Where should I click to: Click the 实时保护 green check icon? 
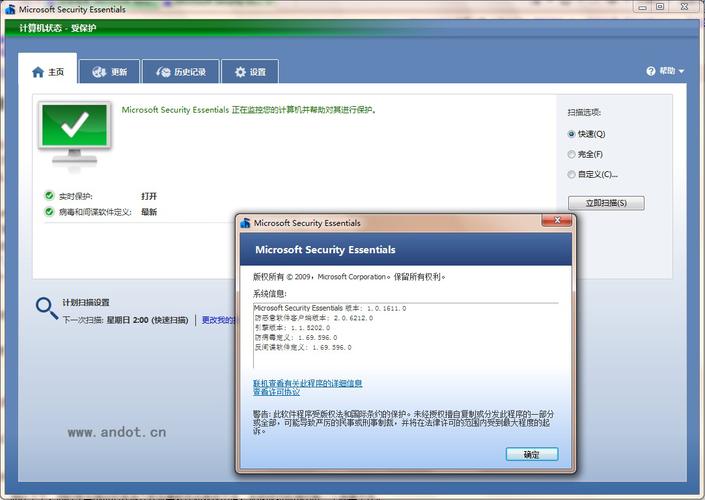tap(49, 196)
